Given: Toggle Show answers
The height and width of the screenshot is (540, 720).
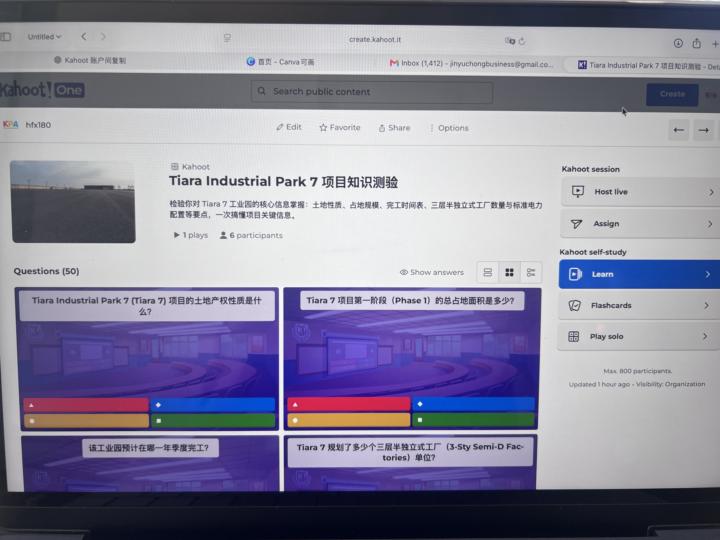Looking at the screenshot, I should click(x=432, y=272).
